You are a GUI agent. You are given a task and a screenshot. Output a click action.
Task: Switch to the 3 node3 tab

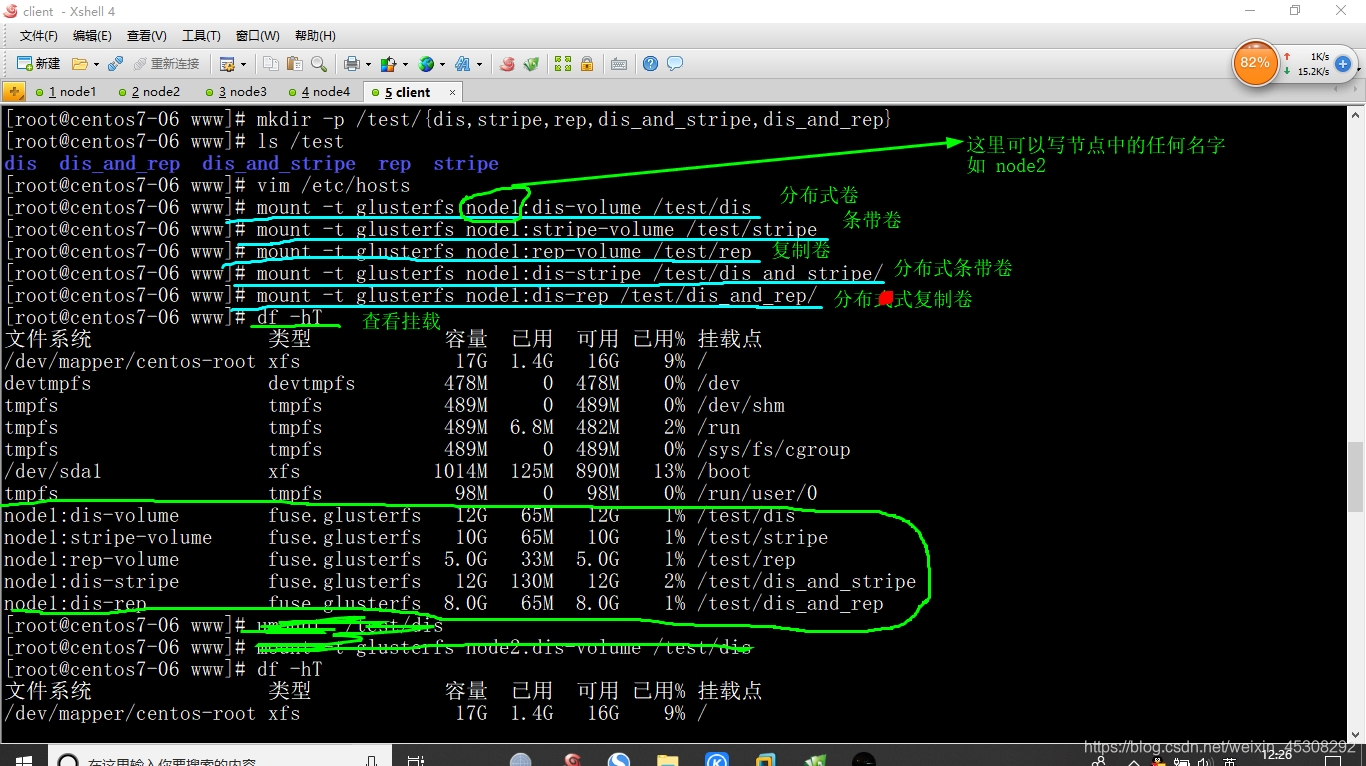[236, 92]
